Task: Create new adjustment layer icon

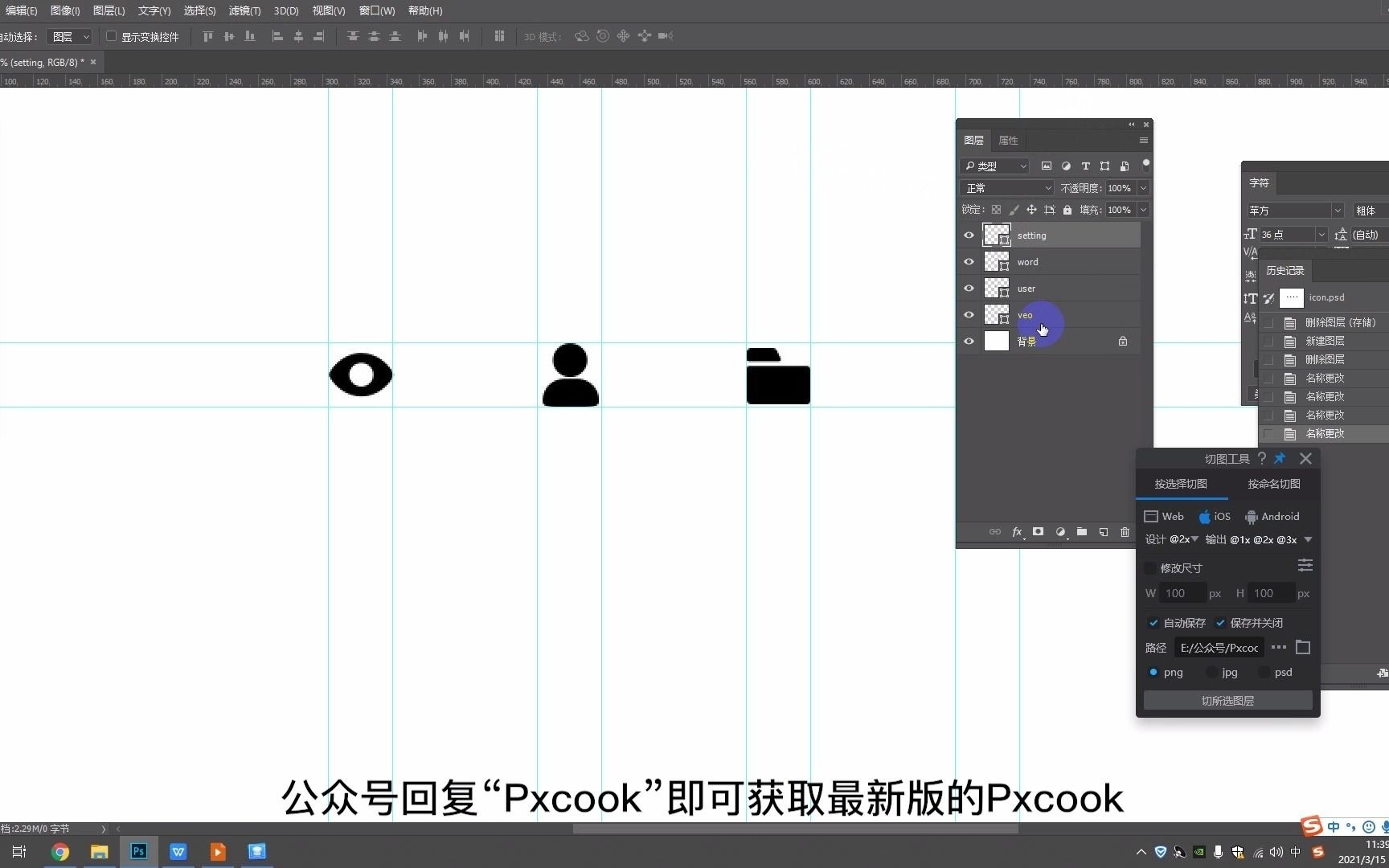Action: coord(1060,532)
